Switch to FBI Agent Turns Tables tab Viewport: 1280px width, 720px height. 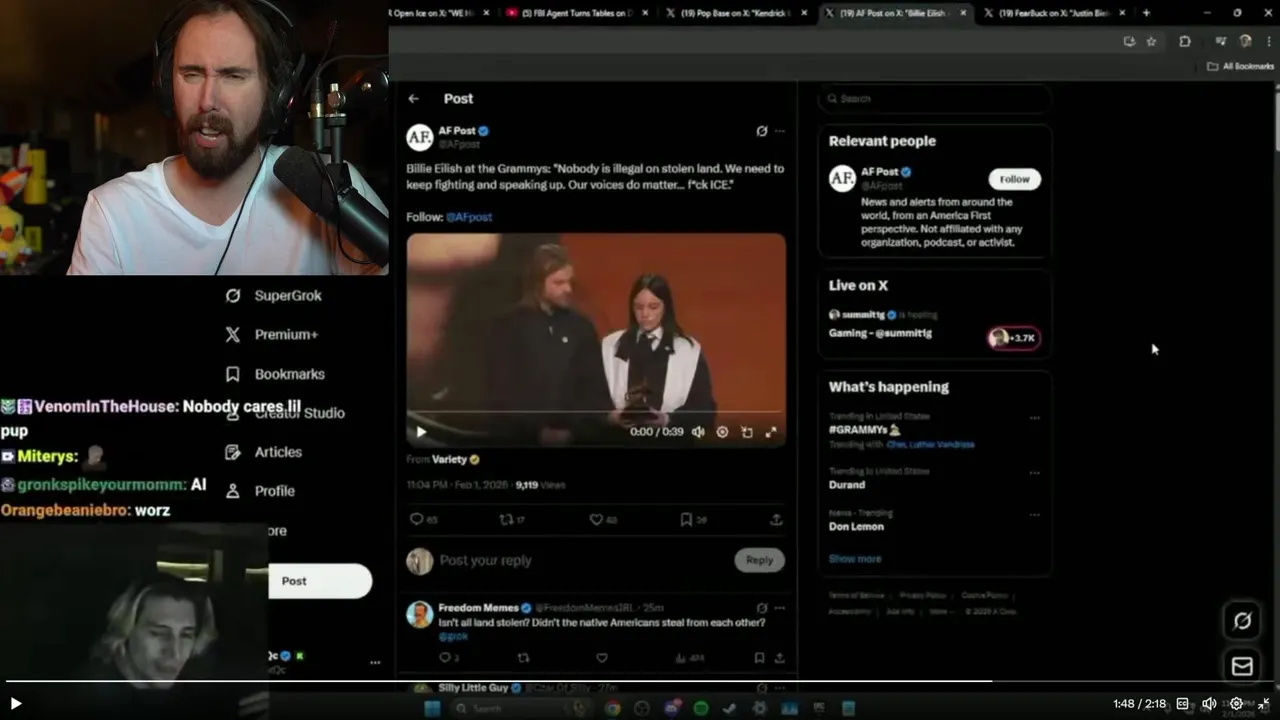[x=577, y=13]
